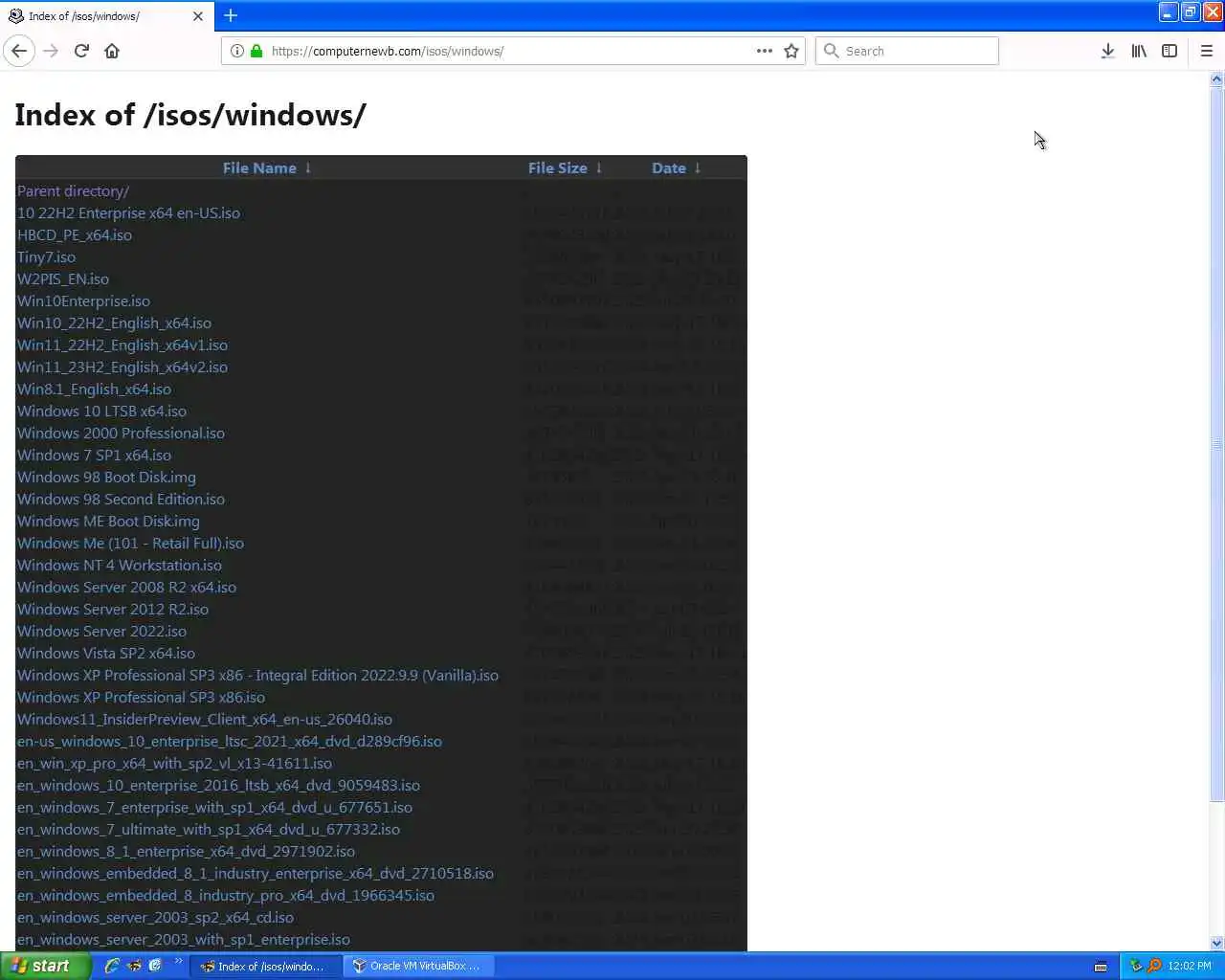Viewport: 1225px width, 980px height.
Task: Open Windows NT 4 Workstation.iso
Action: point(120,565)
